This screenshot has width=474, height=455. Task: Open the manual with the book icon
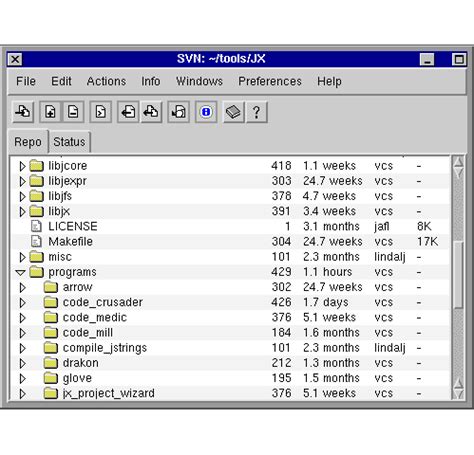[x=233, y=112]
